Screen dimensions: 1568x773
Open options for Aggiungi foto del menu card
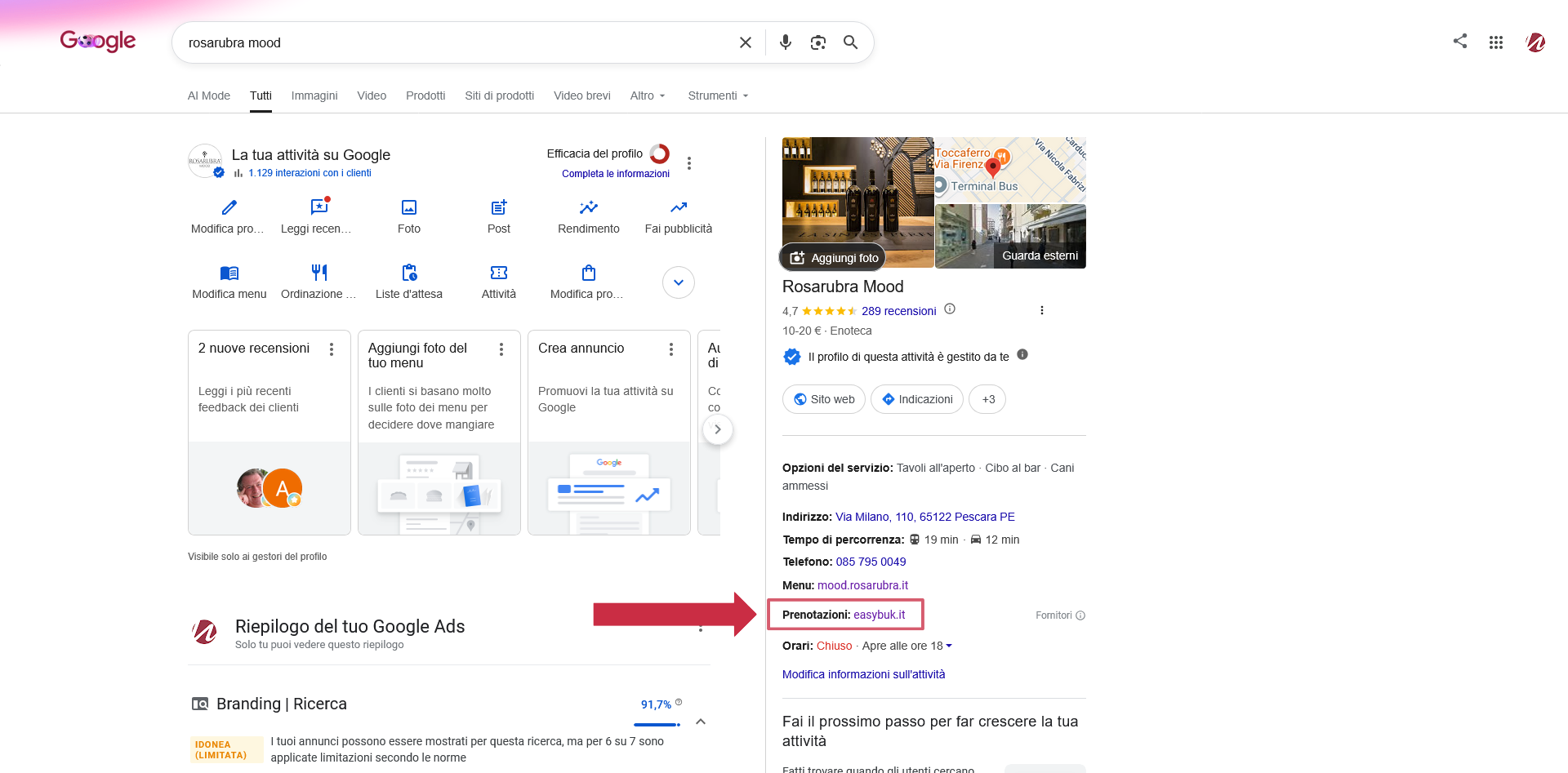click(501, 349)
